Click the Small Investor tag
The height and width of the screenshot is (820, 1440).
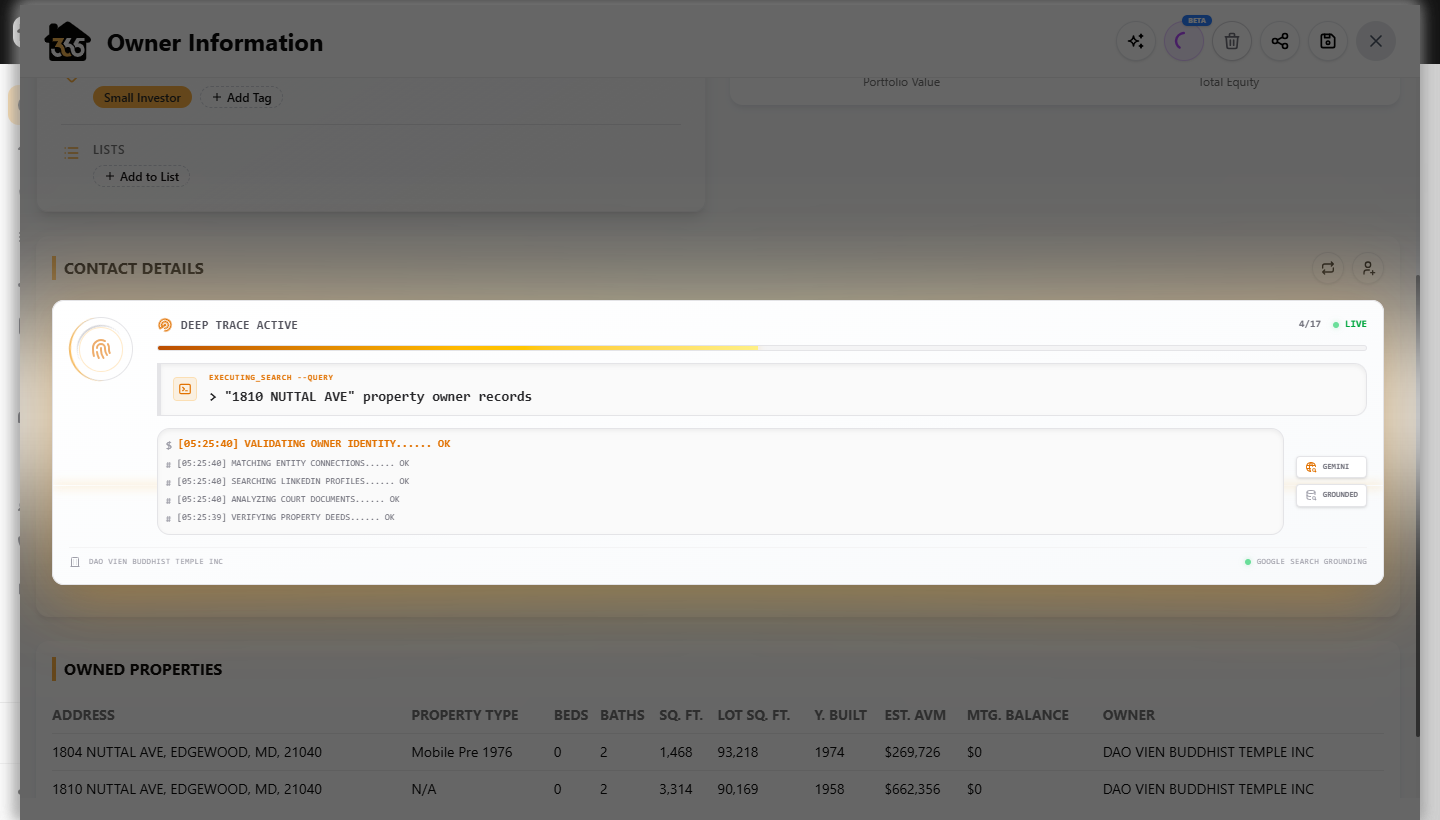click(142, 97)
